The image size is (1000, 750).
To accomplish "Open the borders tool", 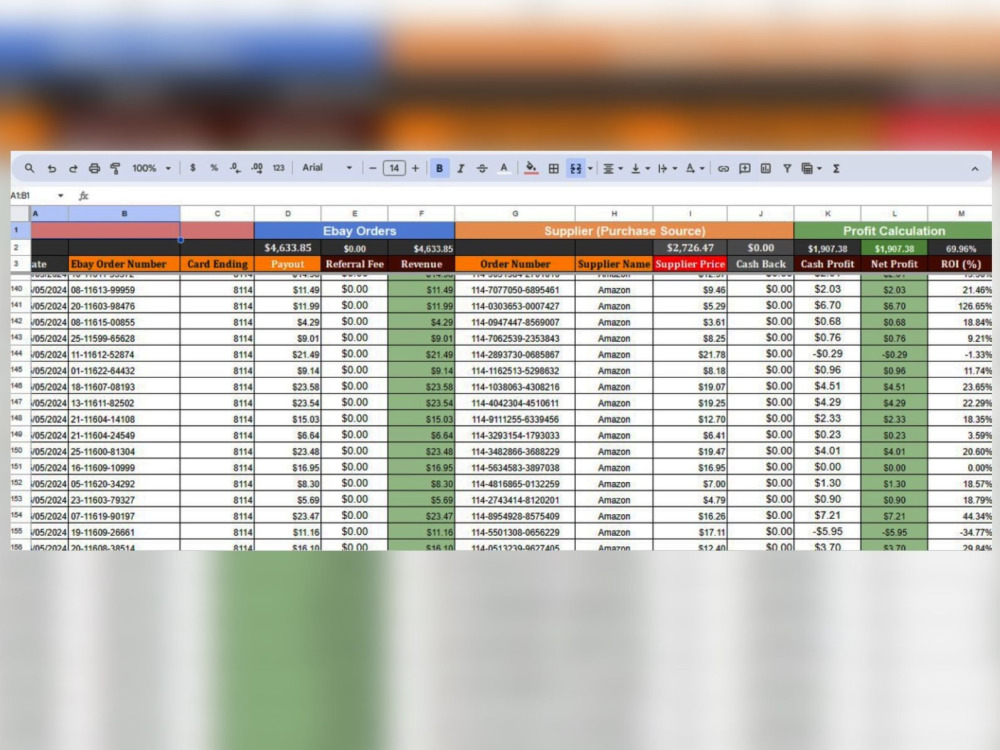I will click(x=554, y=168).
